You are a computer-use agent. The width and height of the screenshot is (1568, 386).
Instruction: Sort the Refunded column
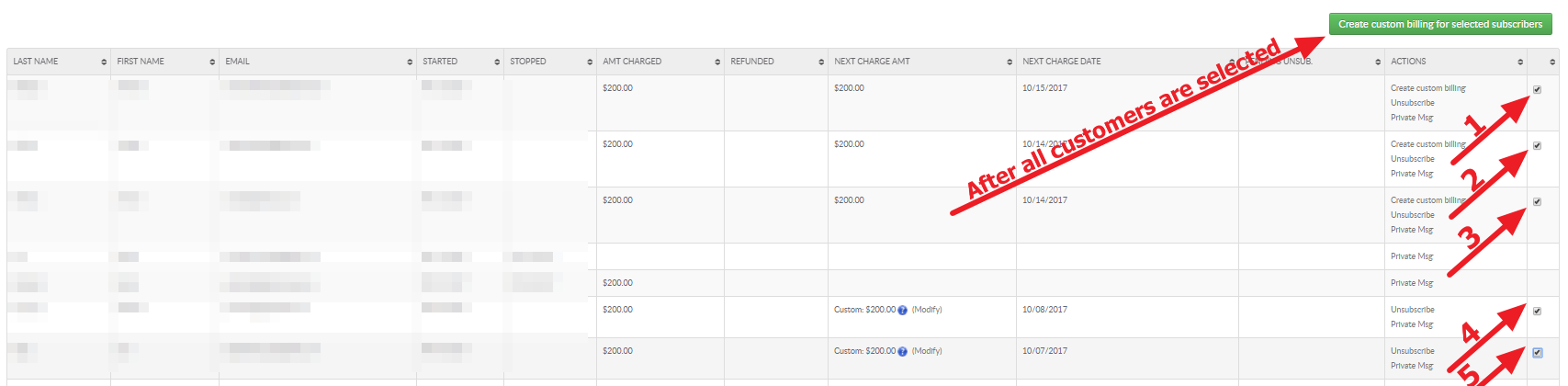pos(821,62)
